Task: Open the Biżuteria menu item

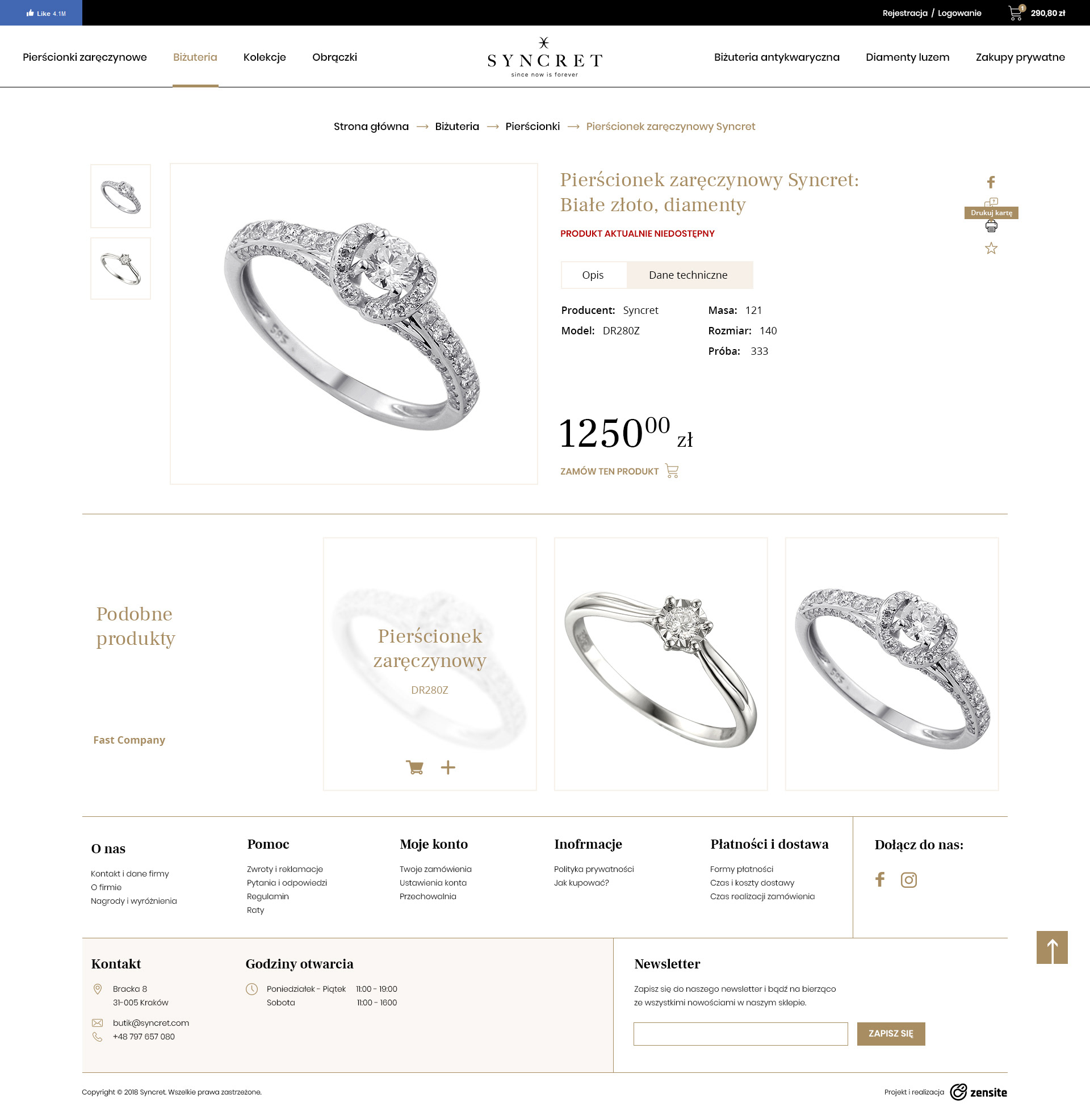Action: 195,57
